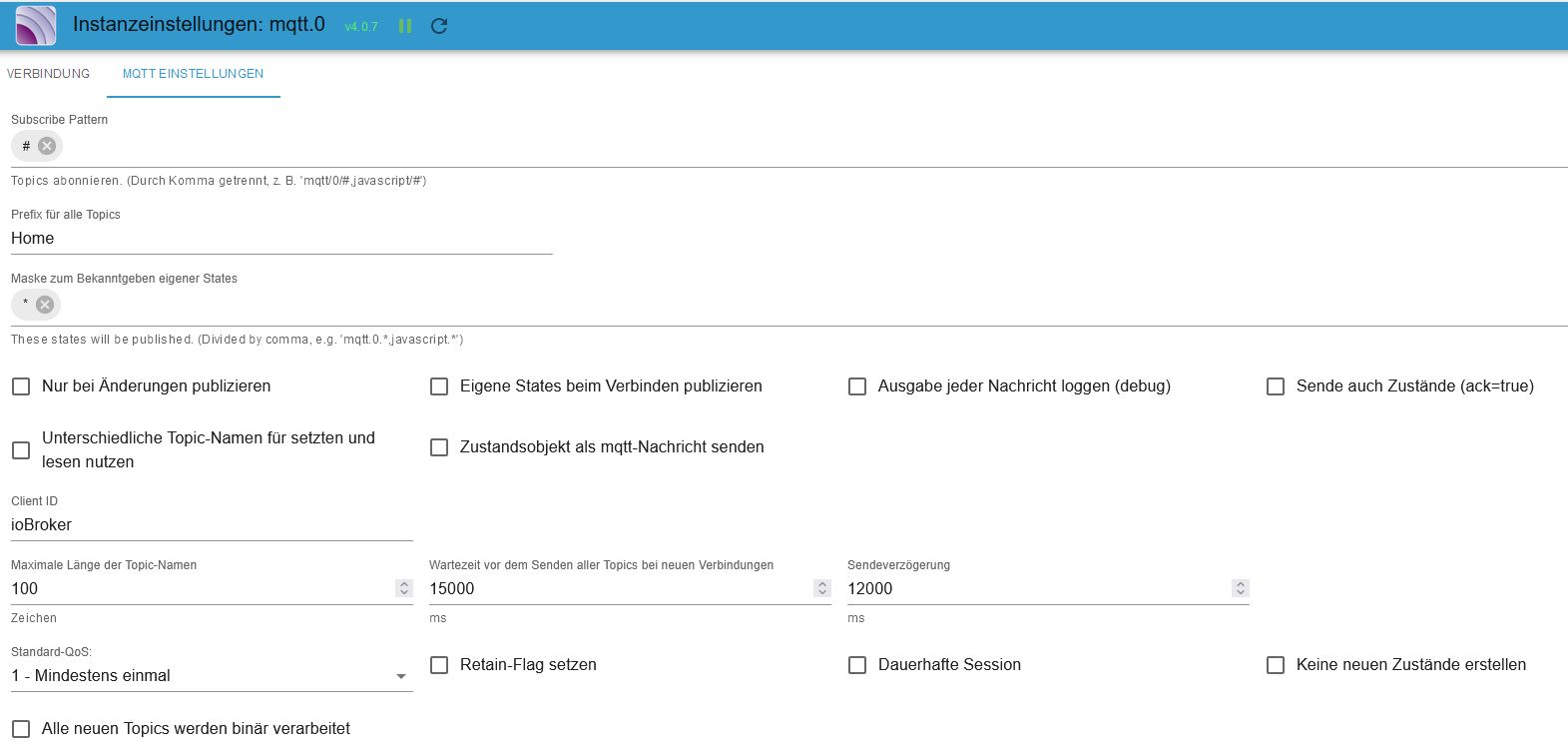Click the MQTT adapter logo icon
1568x756 pixels.
(x=36, y=26)
